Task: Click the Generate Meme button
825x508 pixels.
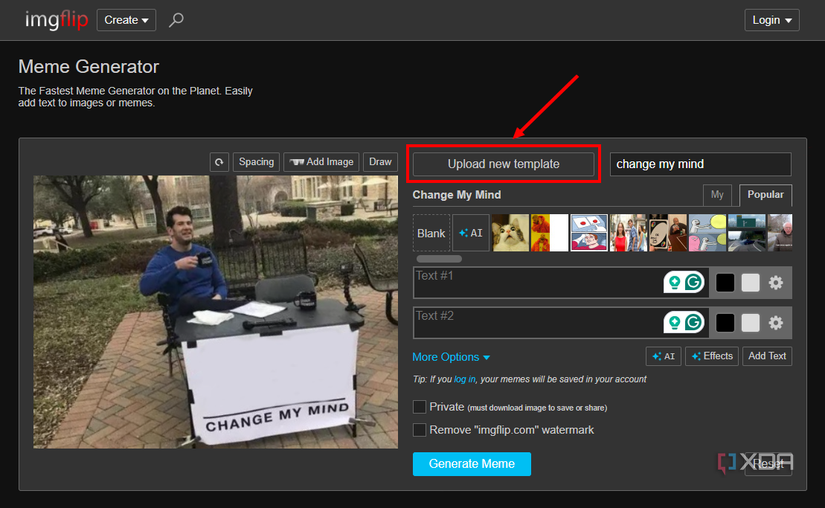Action: 472,464
